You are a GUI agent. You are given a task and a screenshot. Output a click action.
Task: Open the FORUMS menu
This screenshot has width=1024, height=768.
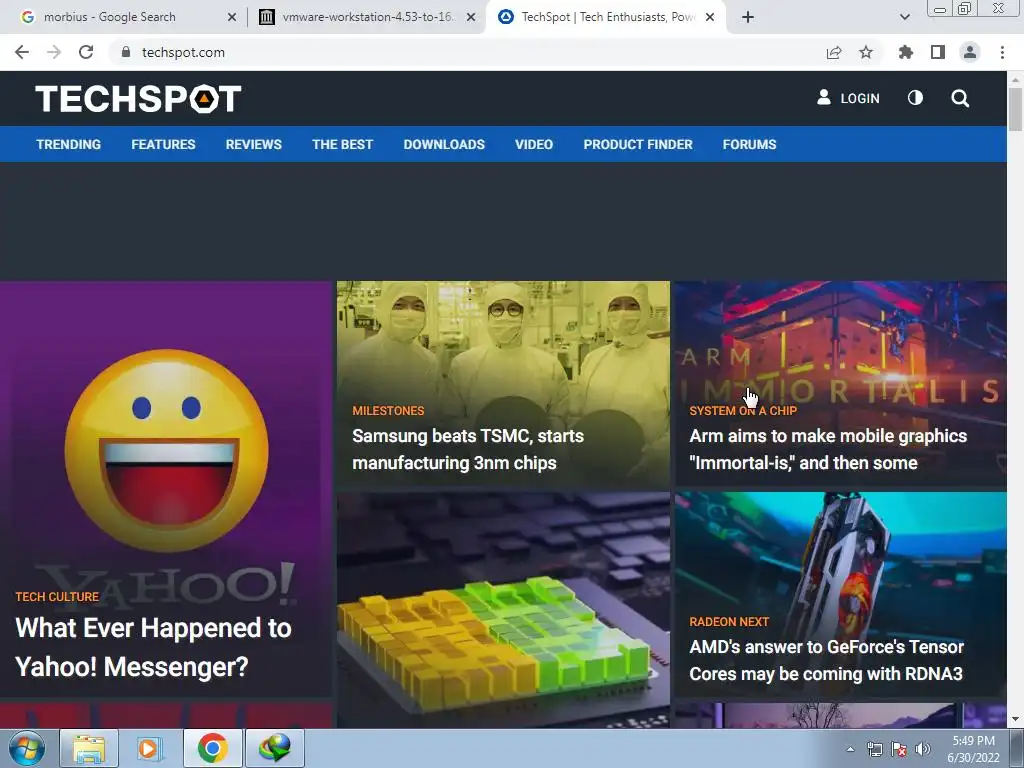pyautogui.click(x=749, y=144)
